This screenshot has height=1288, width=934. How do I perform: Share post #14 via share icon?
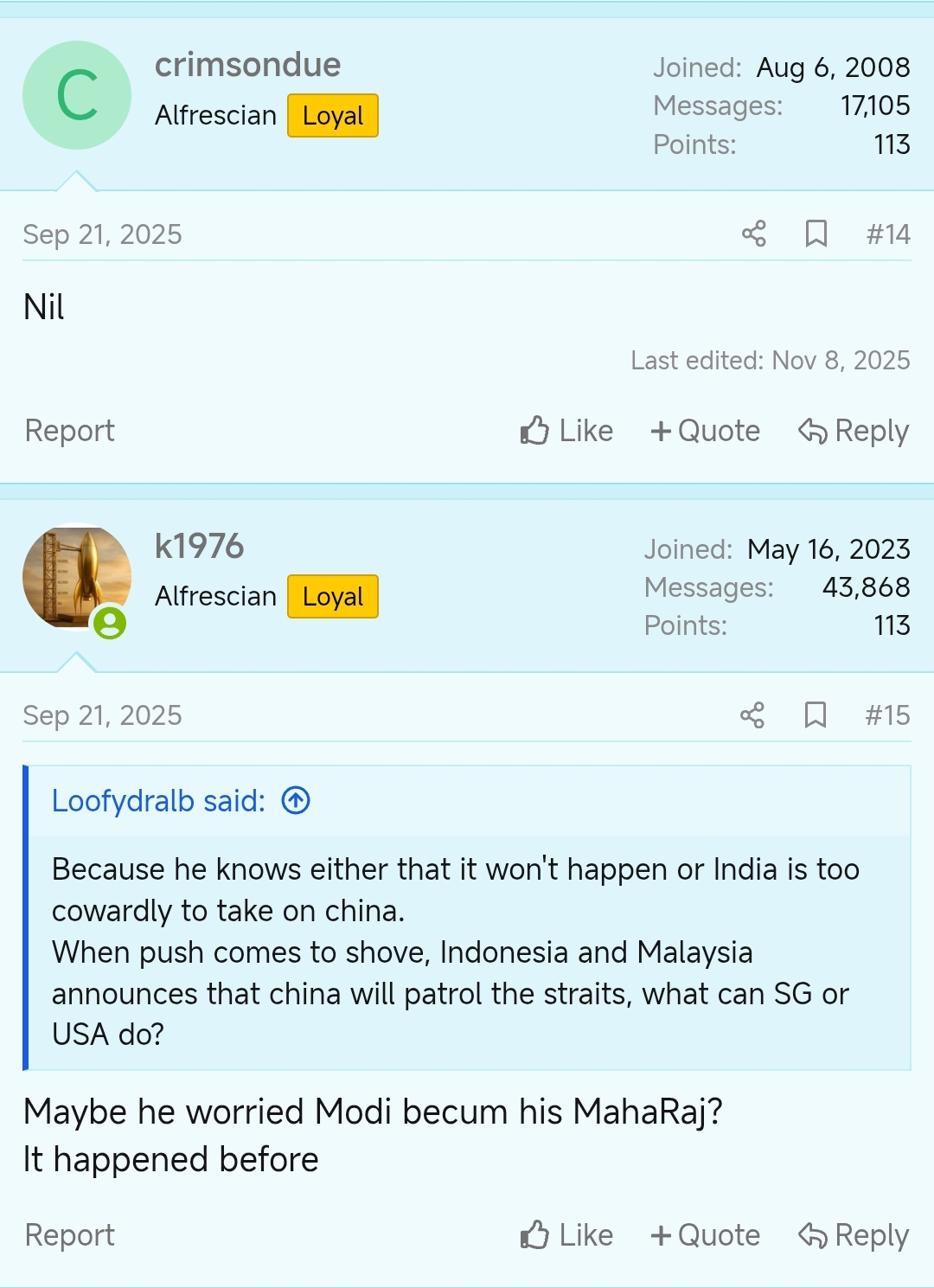coord(753,234)
